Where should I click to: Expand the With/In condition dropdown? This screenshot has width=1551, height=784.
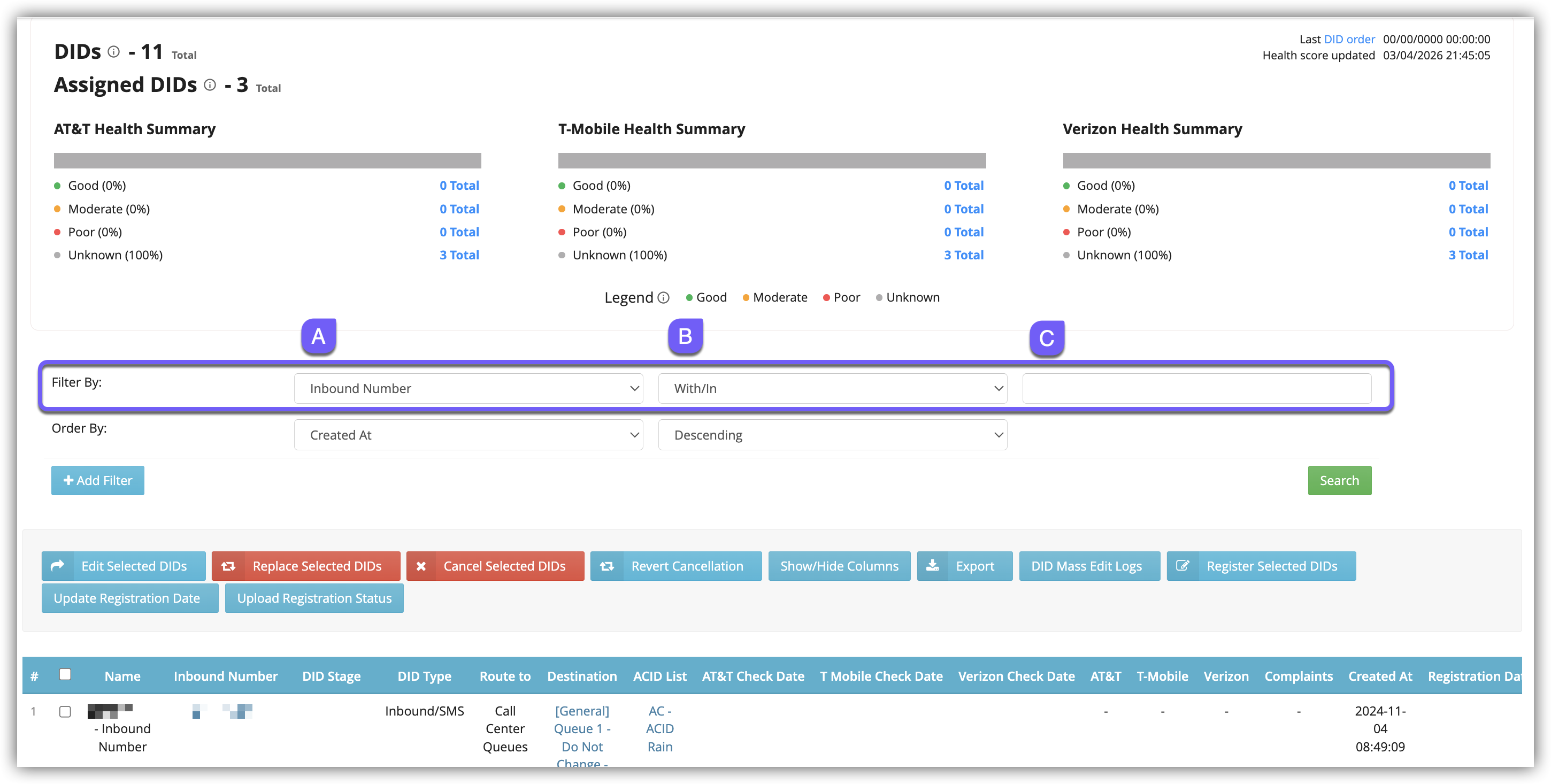(832, 388)
